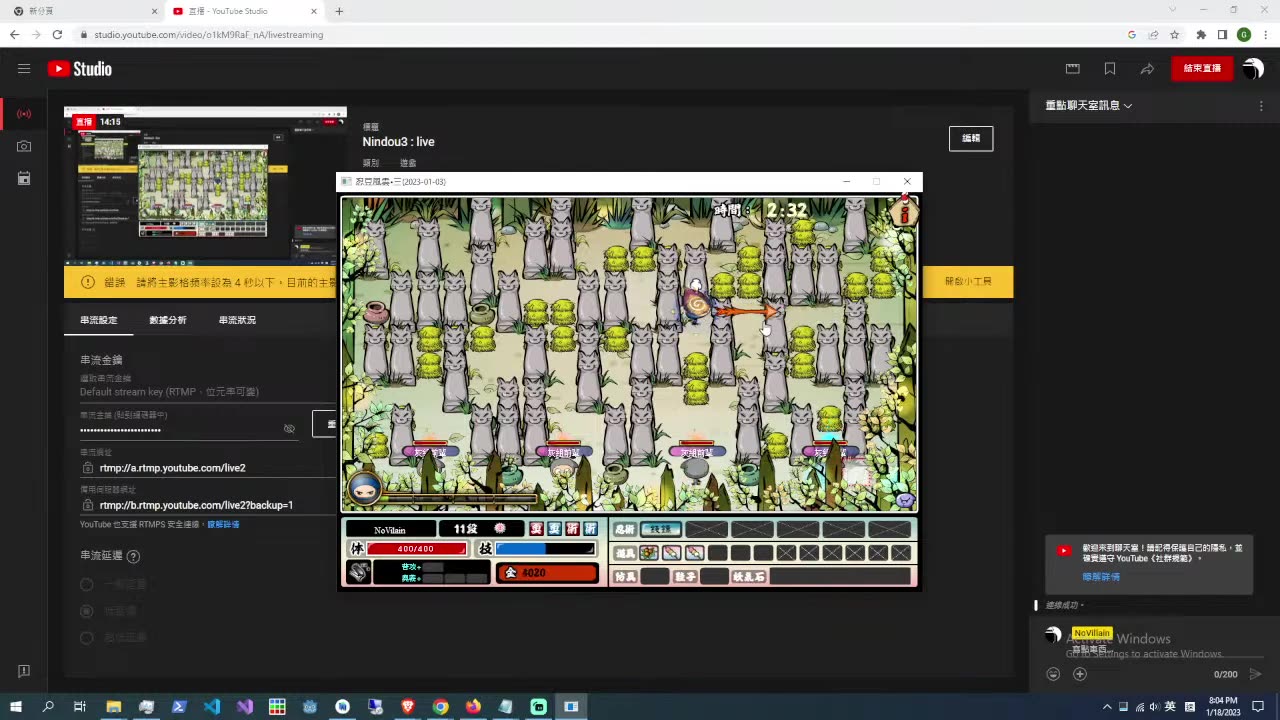This screenshot has height=720, width=1280.
Task: Bookmark this page with the star icon
Action: pyautogui.click(x=1175, y=34)
